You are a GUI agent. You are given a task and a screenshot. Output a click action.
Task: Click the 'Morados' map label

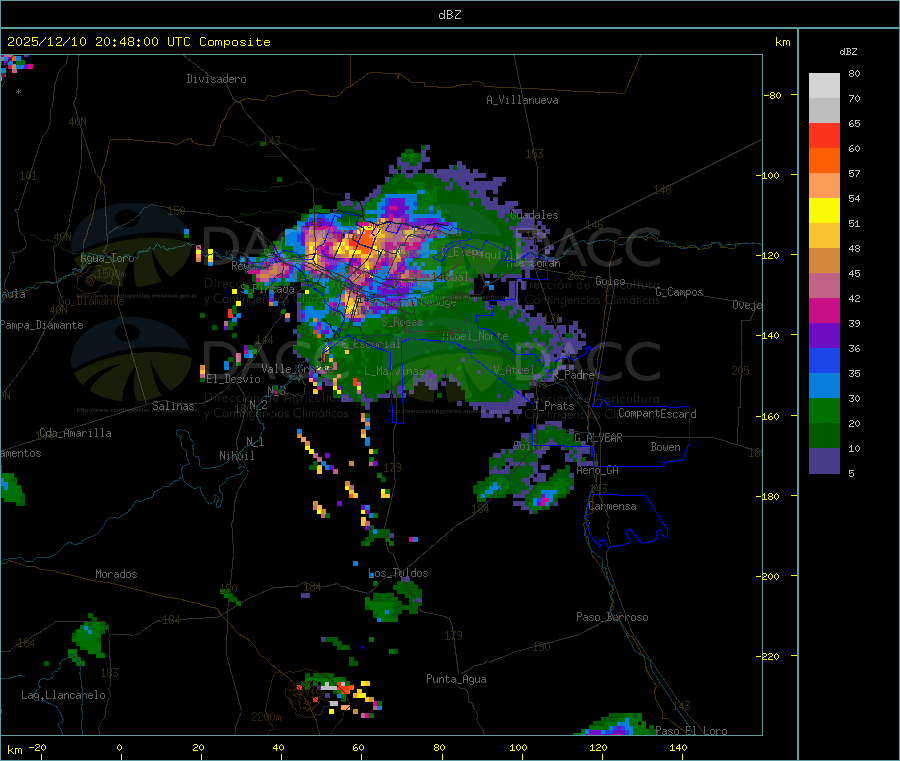tap(116, 574)
